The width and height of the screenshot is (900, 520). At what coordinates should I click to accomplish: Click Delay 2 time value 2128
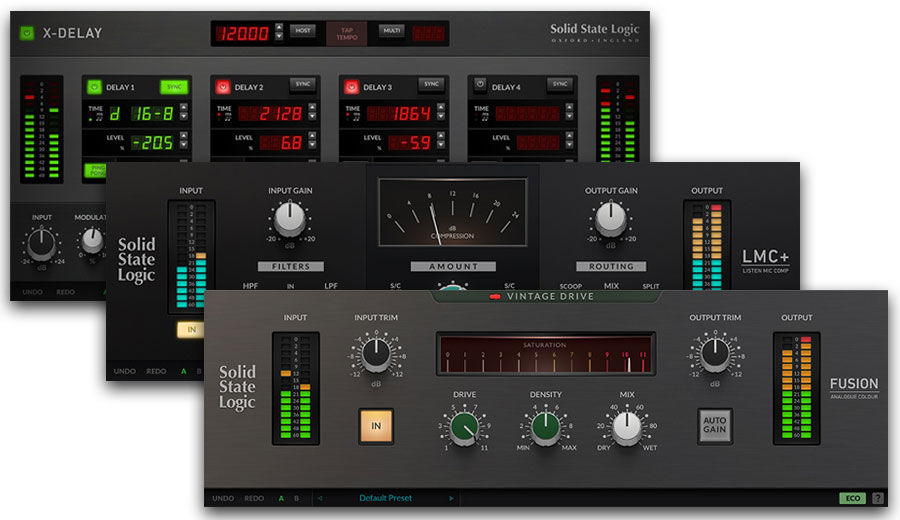(271, 114)
